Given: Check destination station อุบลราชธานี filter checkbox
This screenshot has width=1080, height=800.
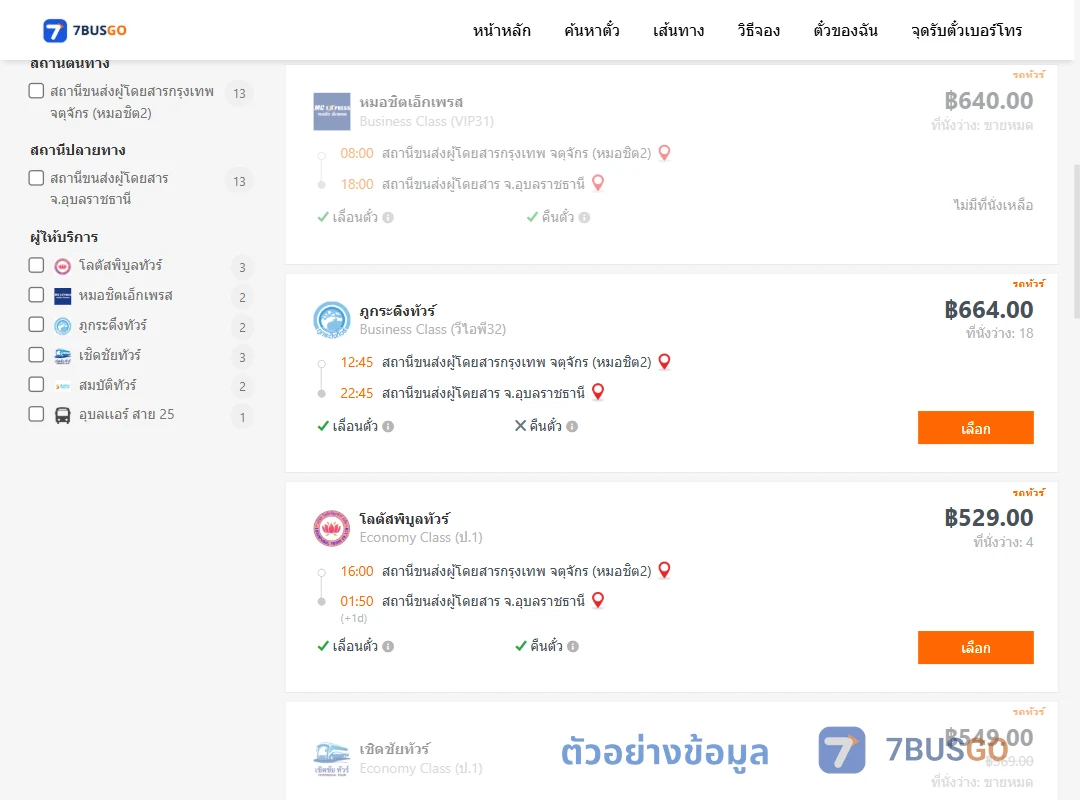Looking at the screenshot, I should pos(37,178).
